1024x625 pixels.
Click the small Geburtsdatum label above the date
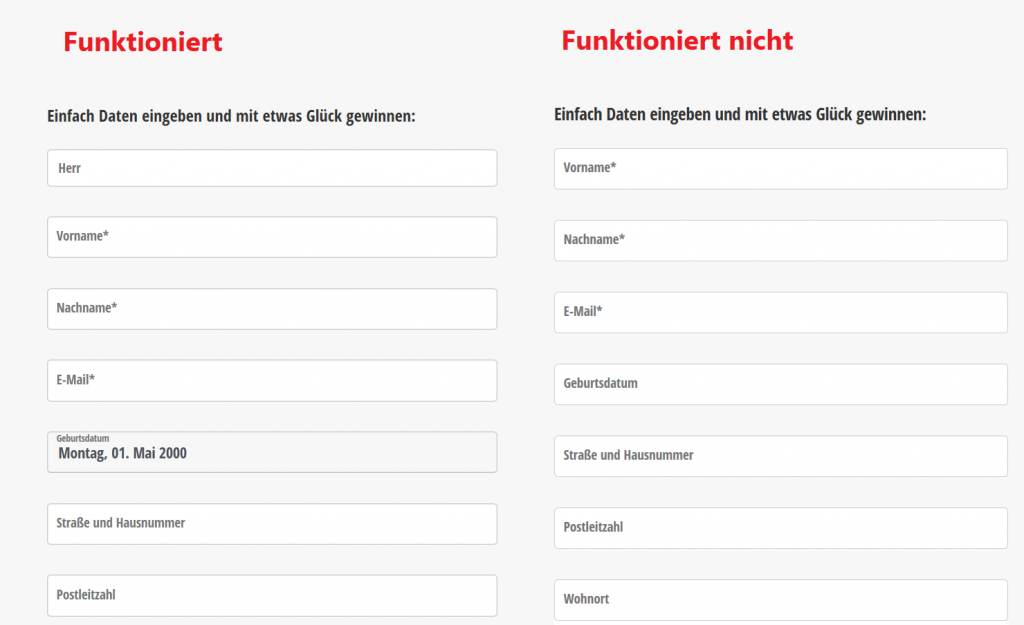(x=83, y=438)
